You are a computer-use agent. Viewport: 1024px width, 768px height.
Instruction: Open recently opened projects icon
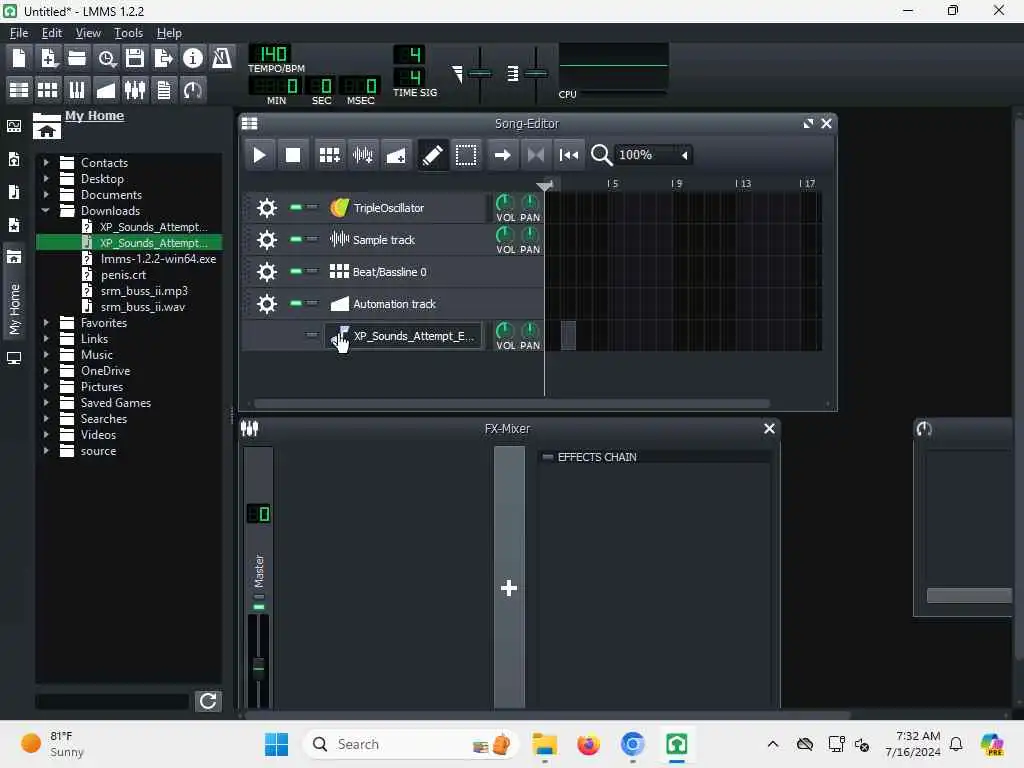point(106,59)
